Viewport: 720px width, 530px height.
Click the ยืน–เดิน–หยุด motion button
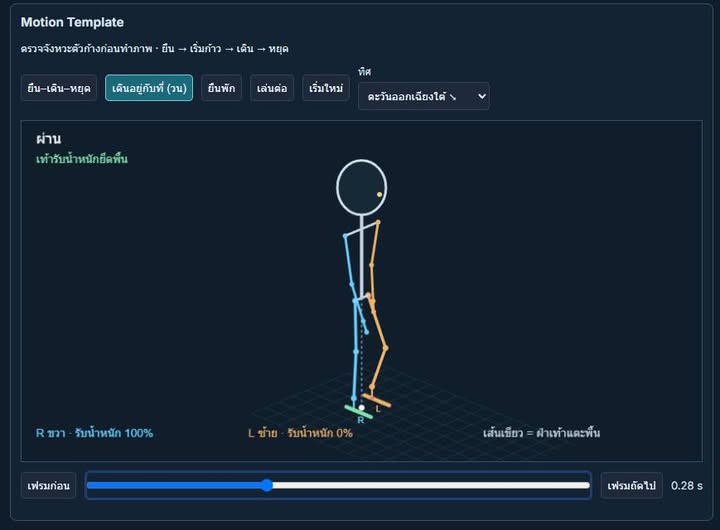(x=59, y=88)
